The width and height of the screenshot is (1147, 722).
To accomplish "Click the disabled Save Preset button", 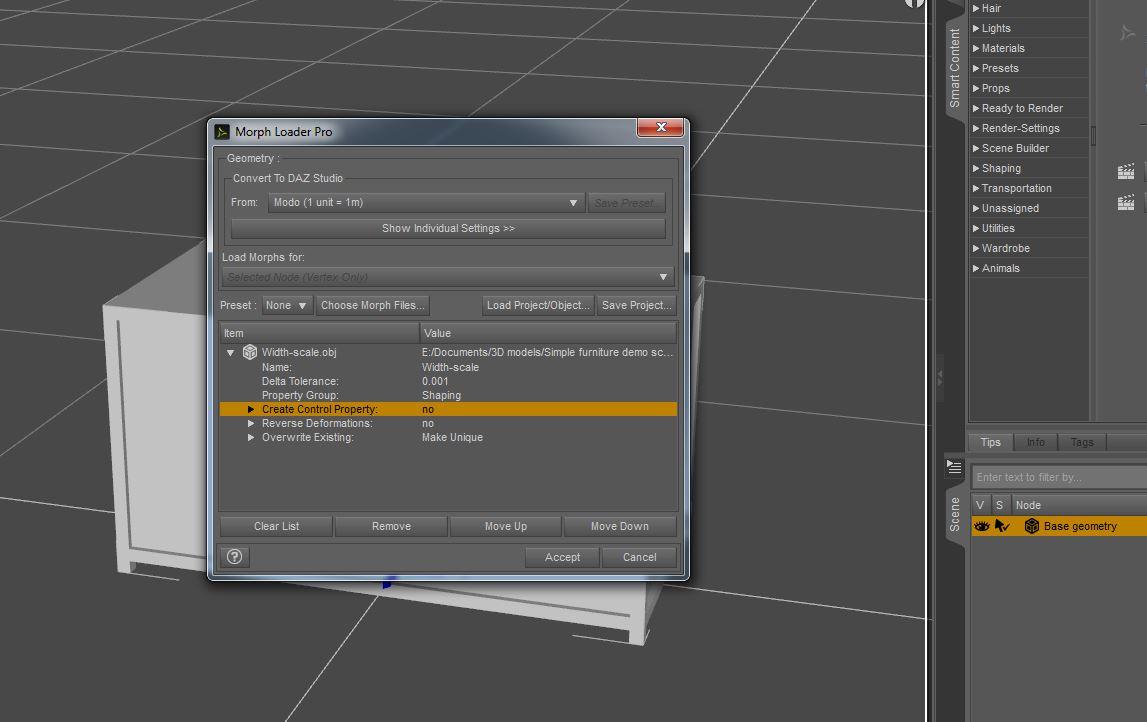I will [x=625, y=203].
